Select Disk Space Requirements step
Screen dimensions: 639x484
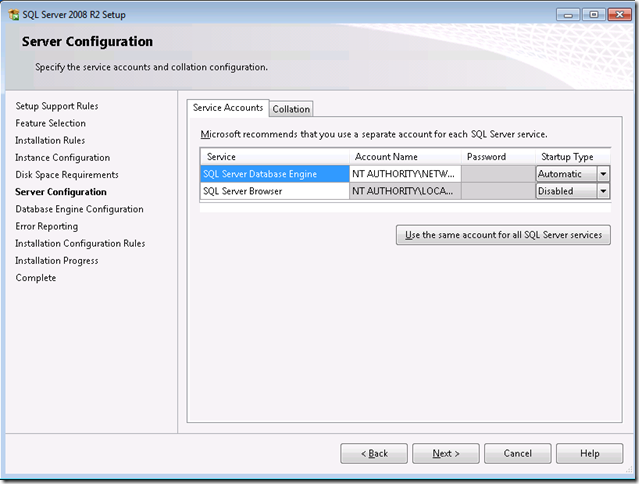(67, 175)
